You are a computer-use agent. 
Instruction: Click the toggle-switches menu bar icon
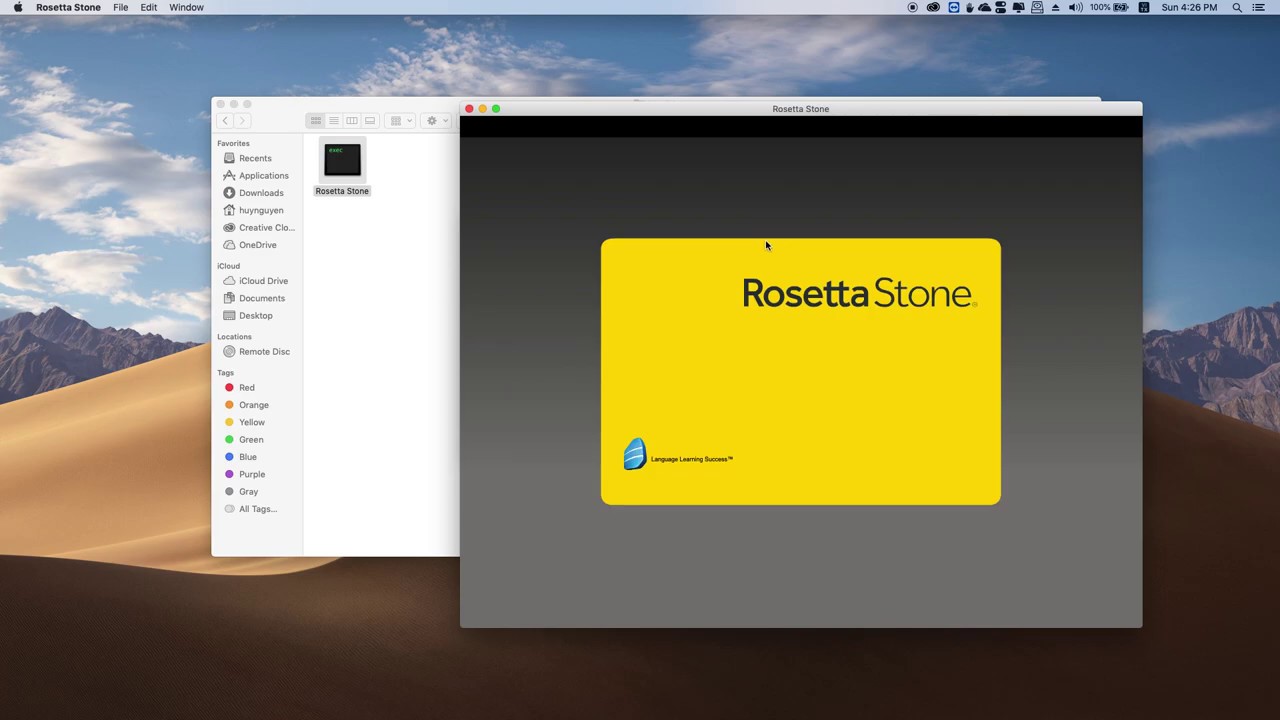(1000, 7)
